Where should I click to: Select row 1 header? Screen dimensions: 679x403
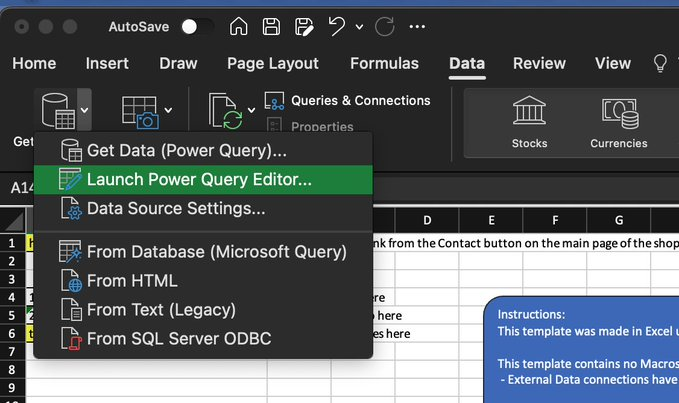[12, 243]
